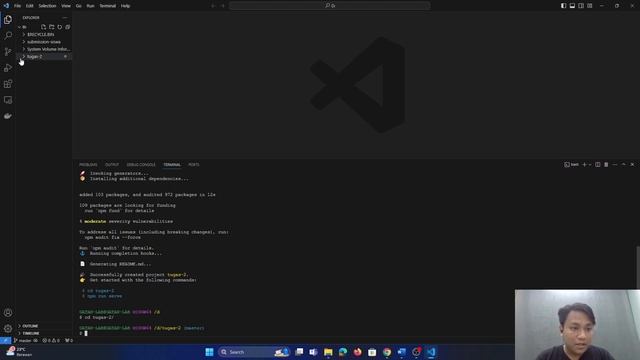This screenshot has height=360, width=640.
Task: Open the Terminal menu
Action: (108, 6)
